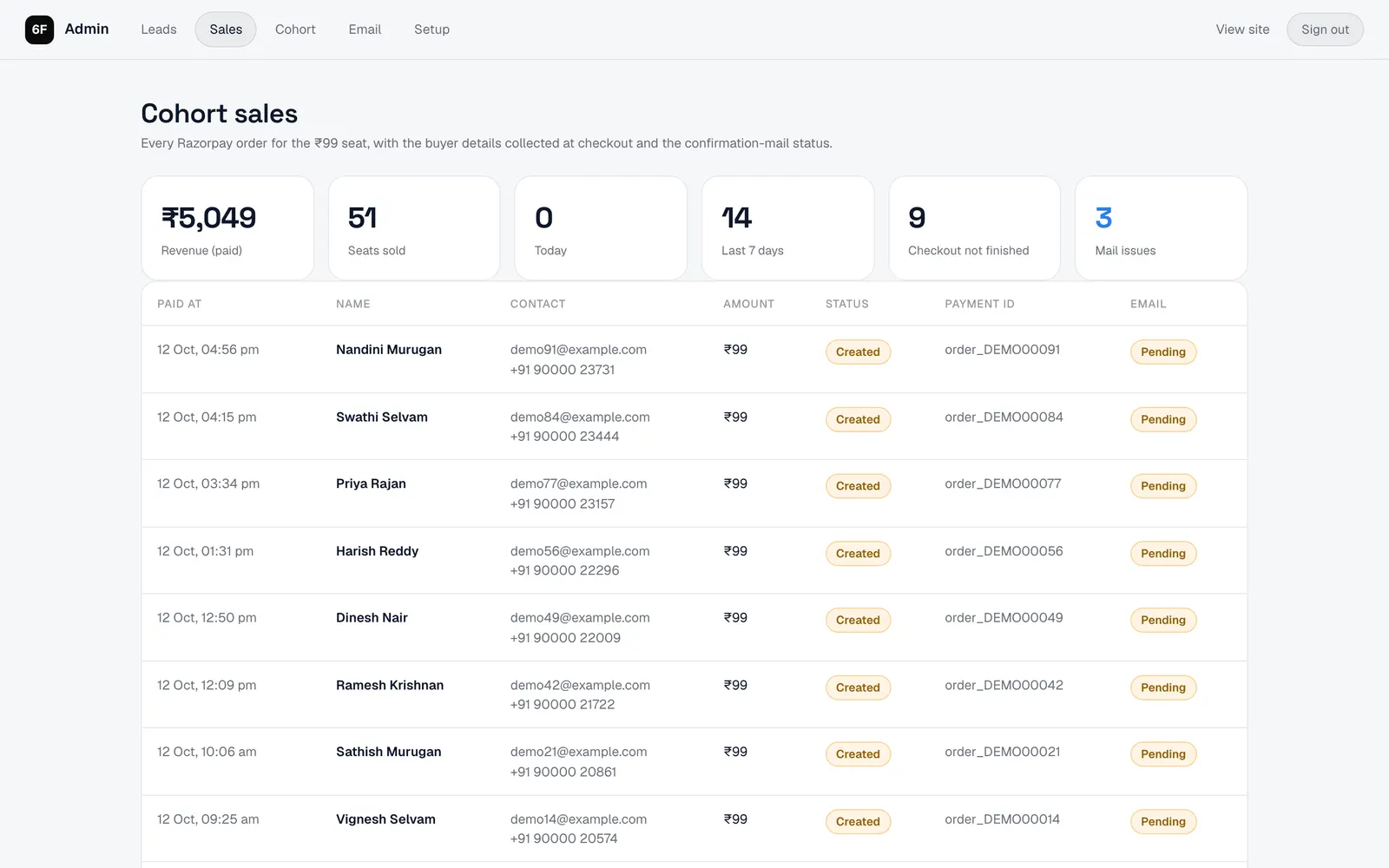Click email demo42@example.com

tap(580, 686)
